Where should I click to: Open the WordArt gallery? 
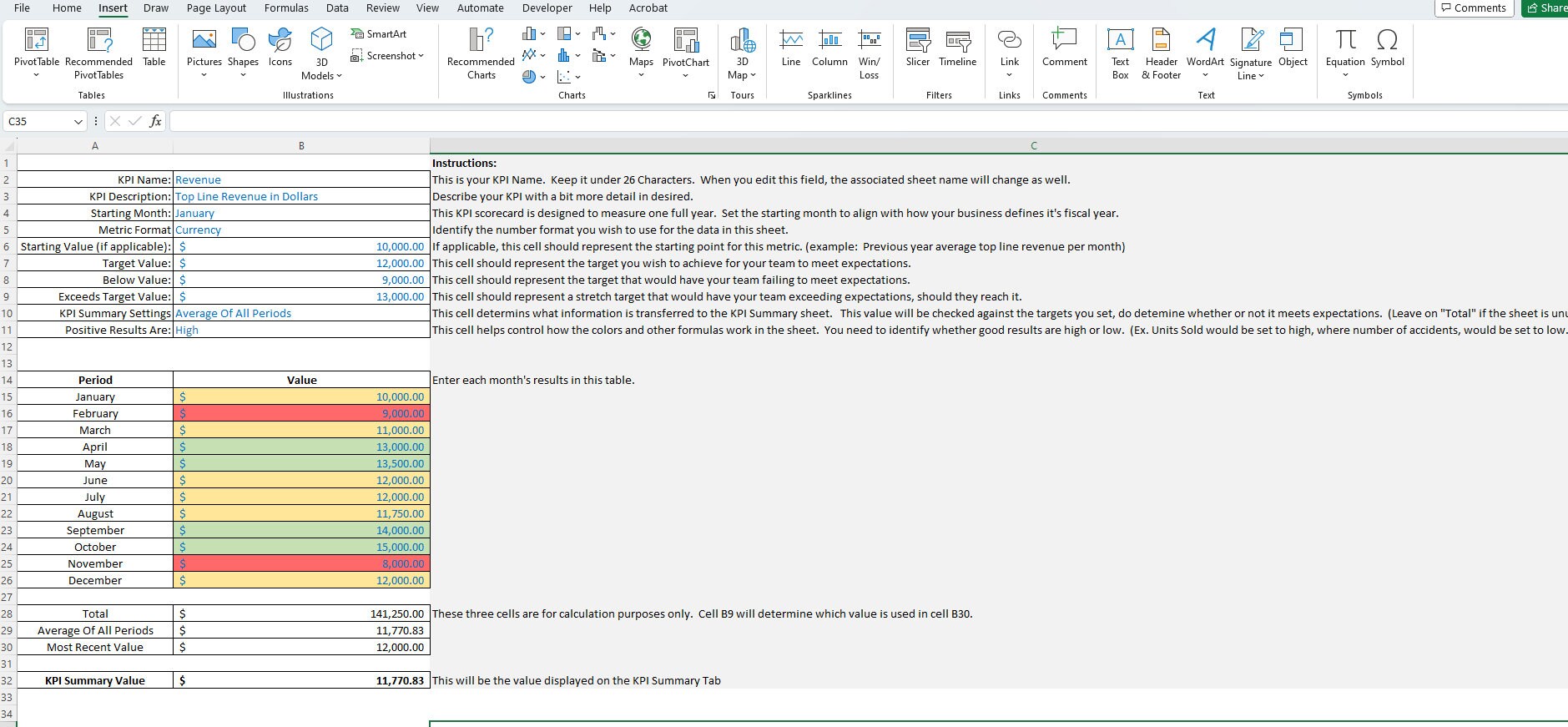point(1205,53)
